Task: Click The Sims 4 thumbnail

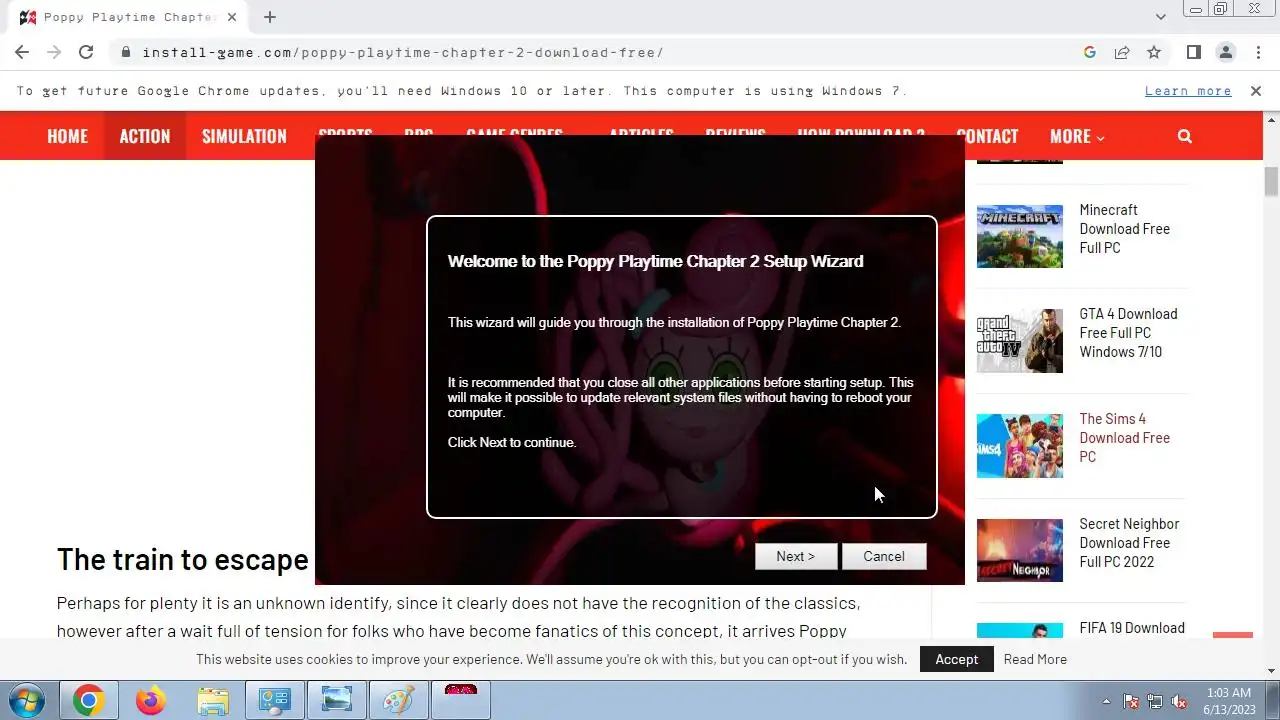Action: 1020,446
